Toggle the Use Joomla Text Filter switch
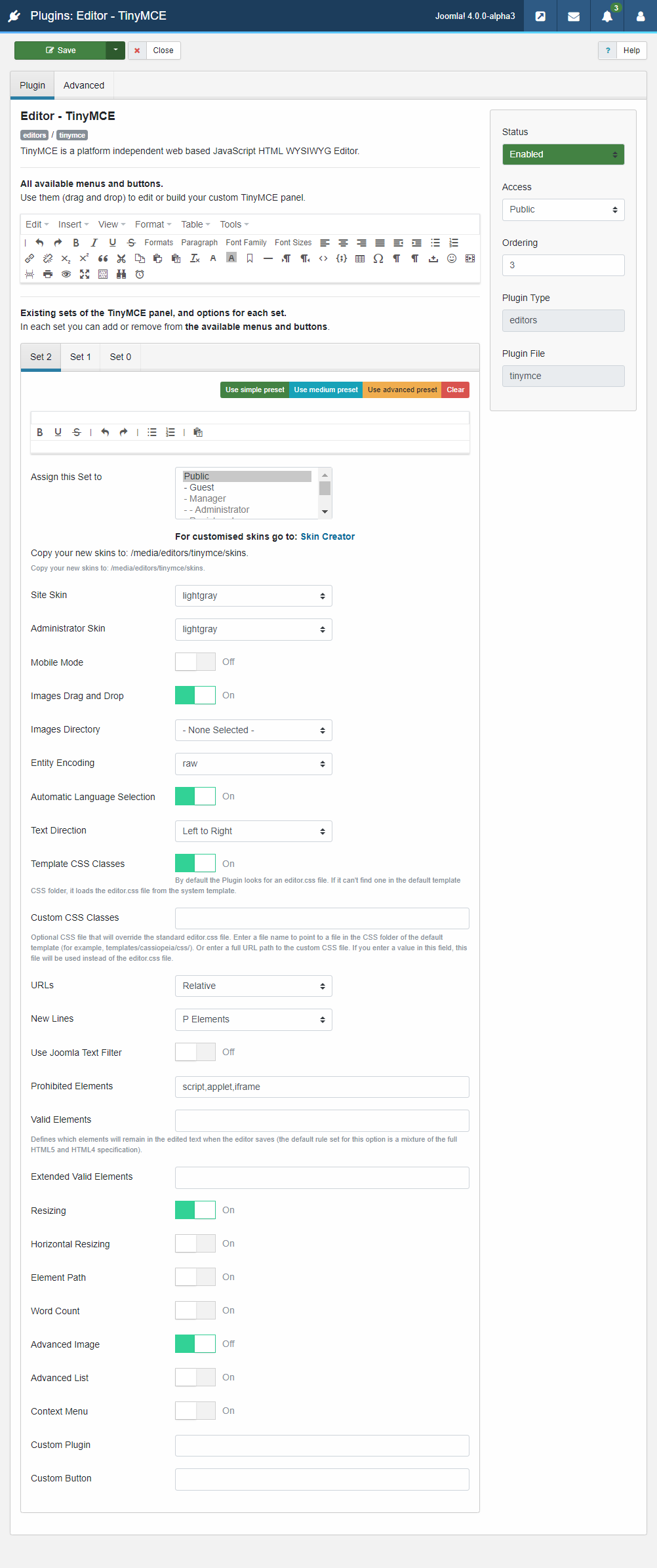The image size is (657, 1568). 195,1052
